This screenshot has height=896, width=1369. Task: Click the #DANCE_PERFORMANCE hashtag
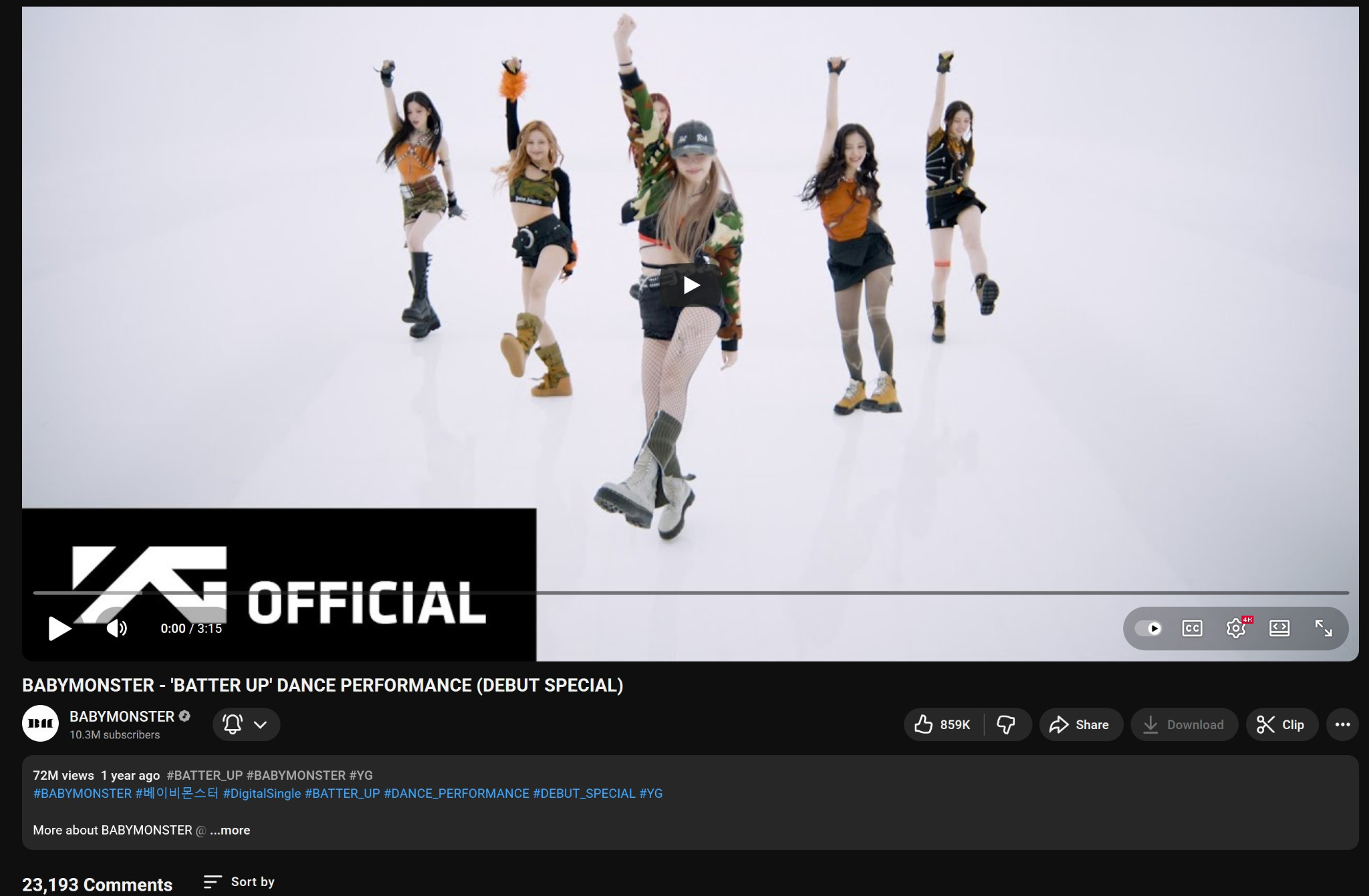[456, 793]
